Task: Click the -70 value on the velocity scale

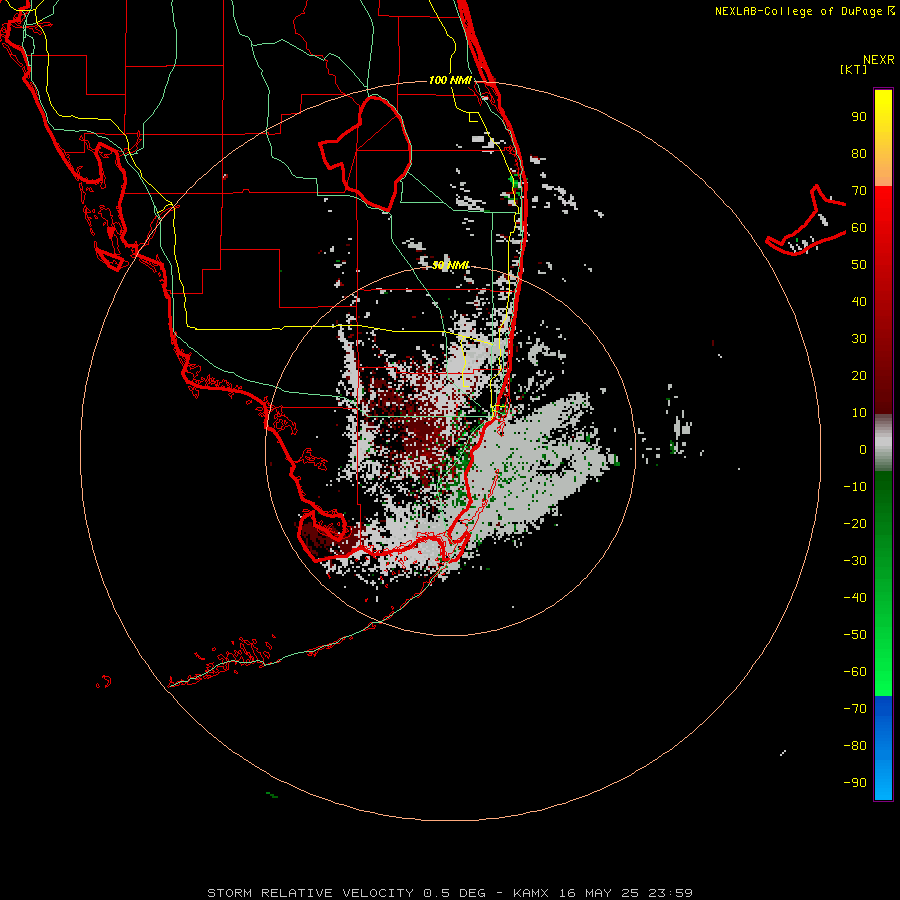Action: point(855,708)
